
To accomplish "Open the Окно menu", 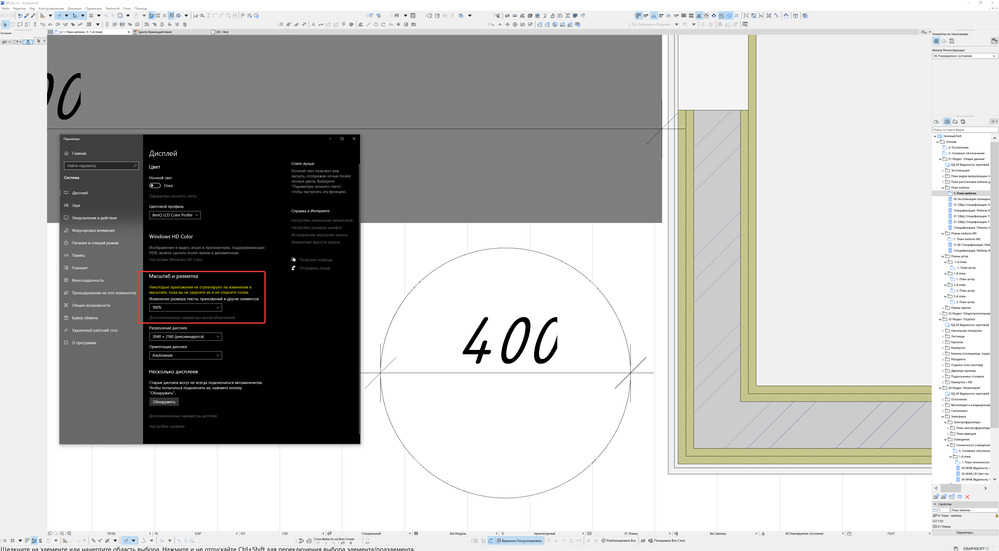I will [127, 8].
